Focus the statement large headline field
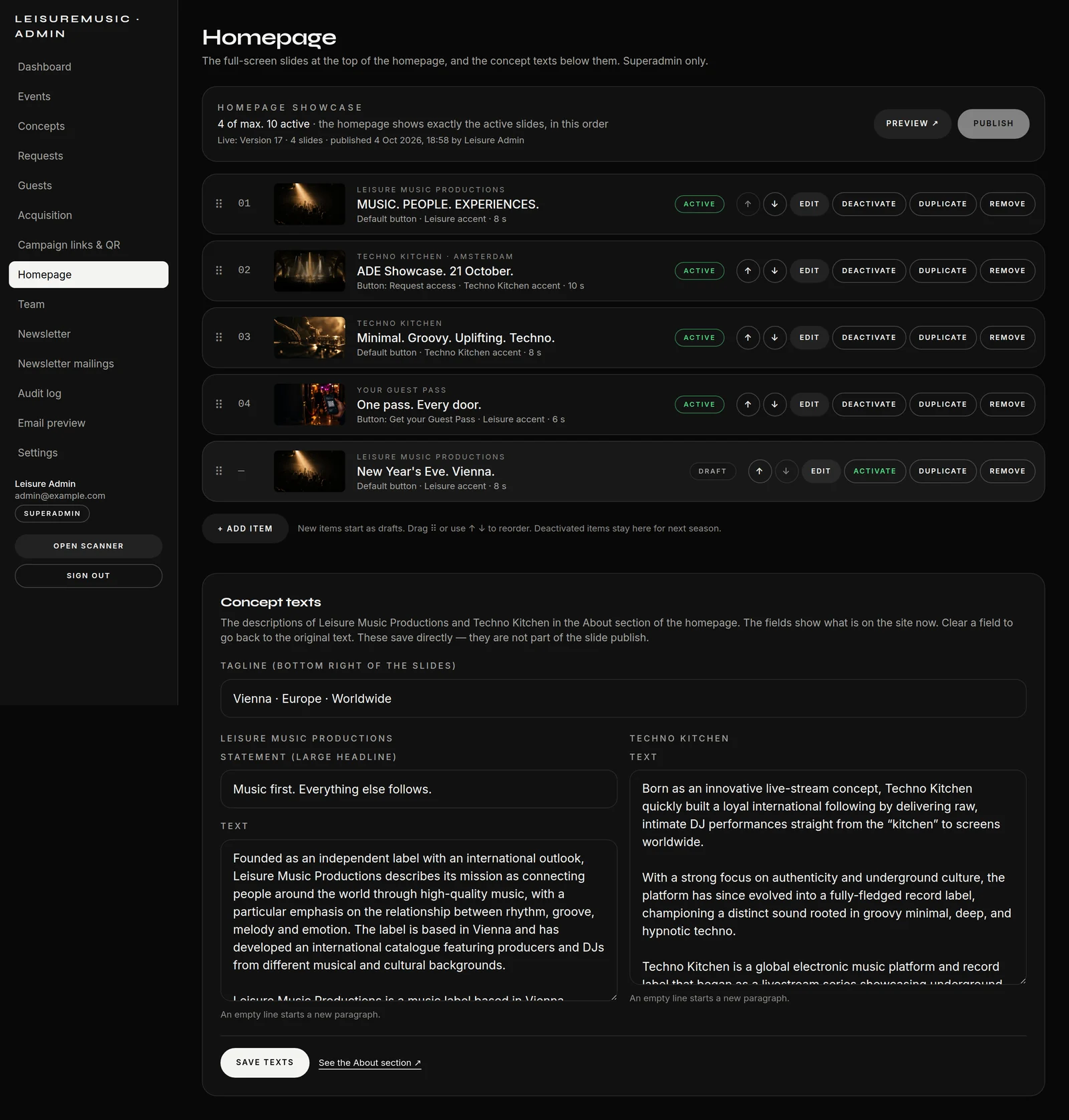The width and height of the screenshot is (1069, 1120). pos(419,789)
